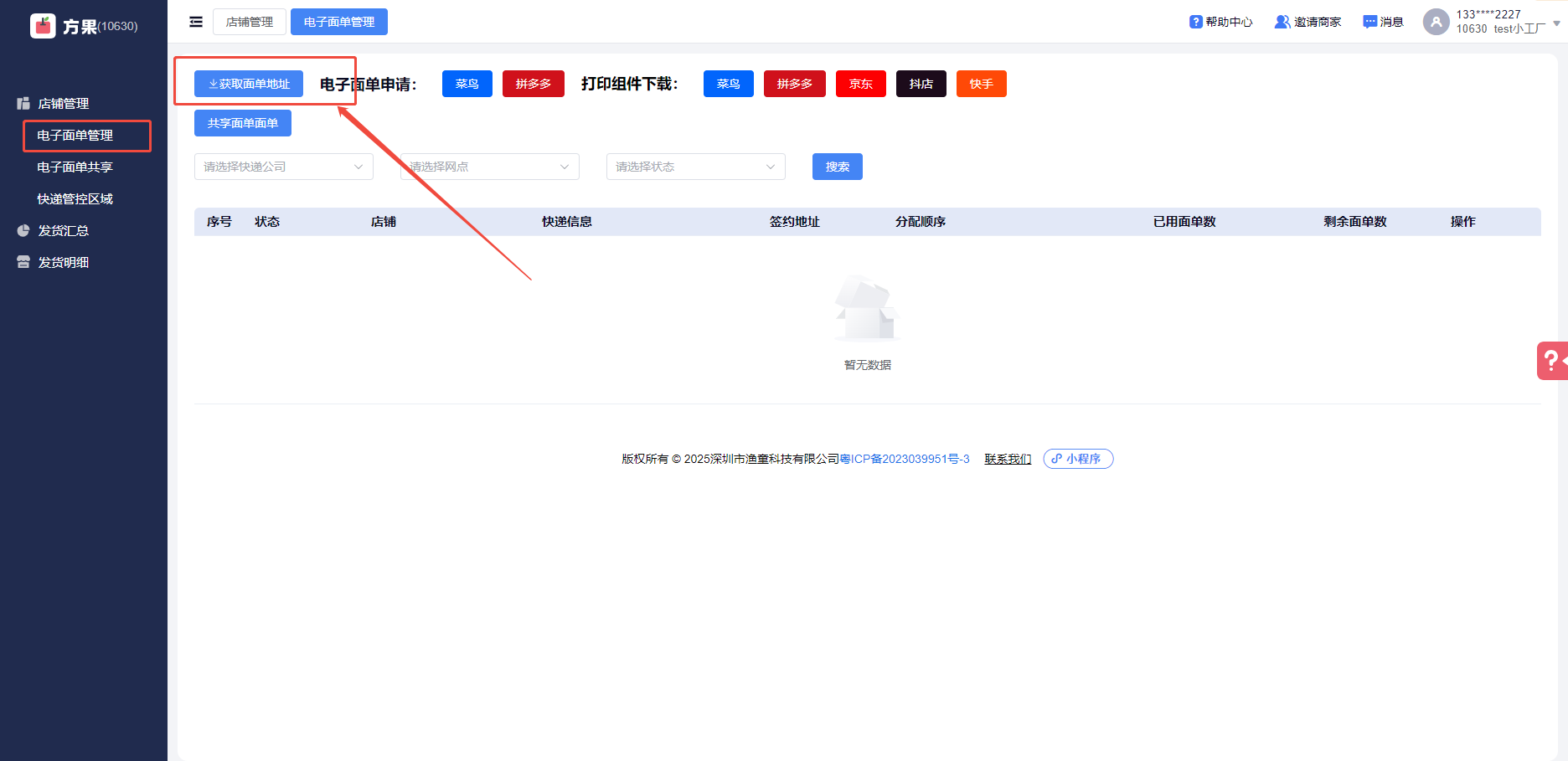Open 消息 messages icon
Viewport: 1568px width, 761px height.
coord(1369,22)
